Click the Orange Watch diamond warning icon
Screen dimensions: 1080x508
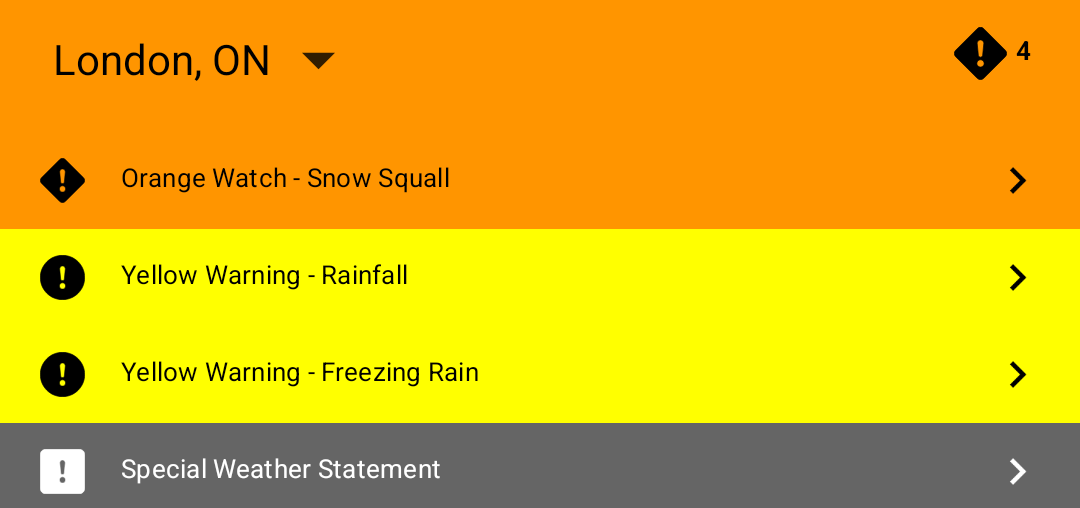tap(62, 180)
